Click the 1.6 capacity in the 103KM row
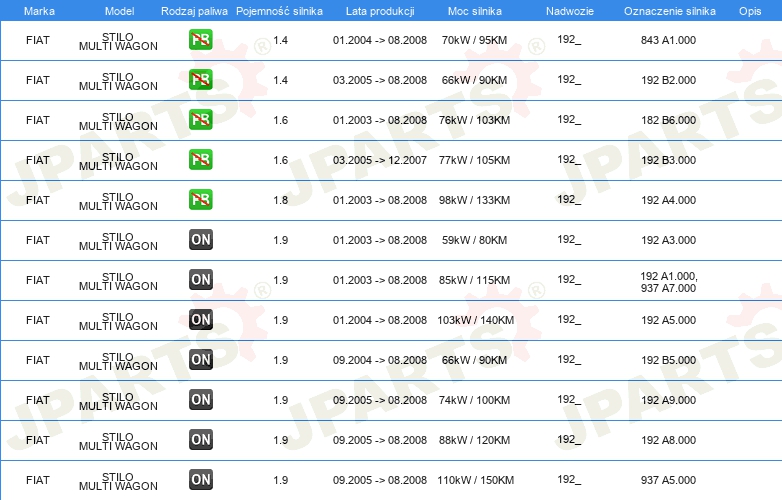The image size is (782, 500). [280, 120]
